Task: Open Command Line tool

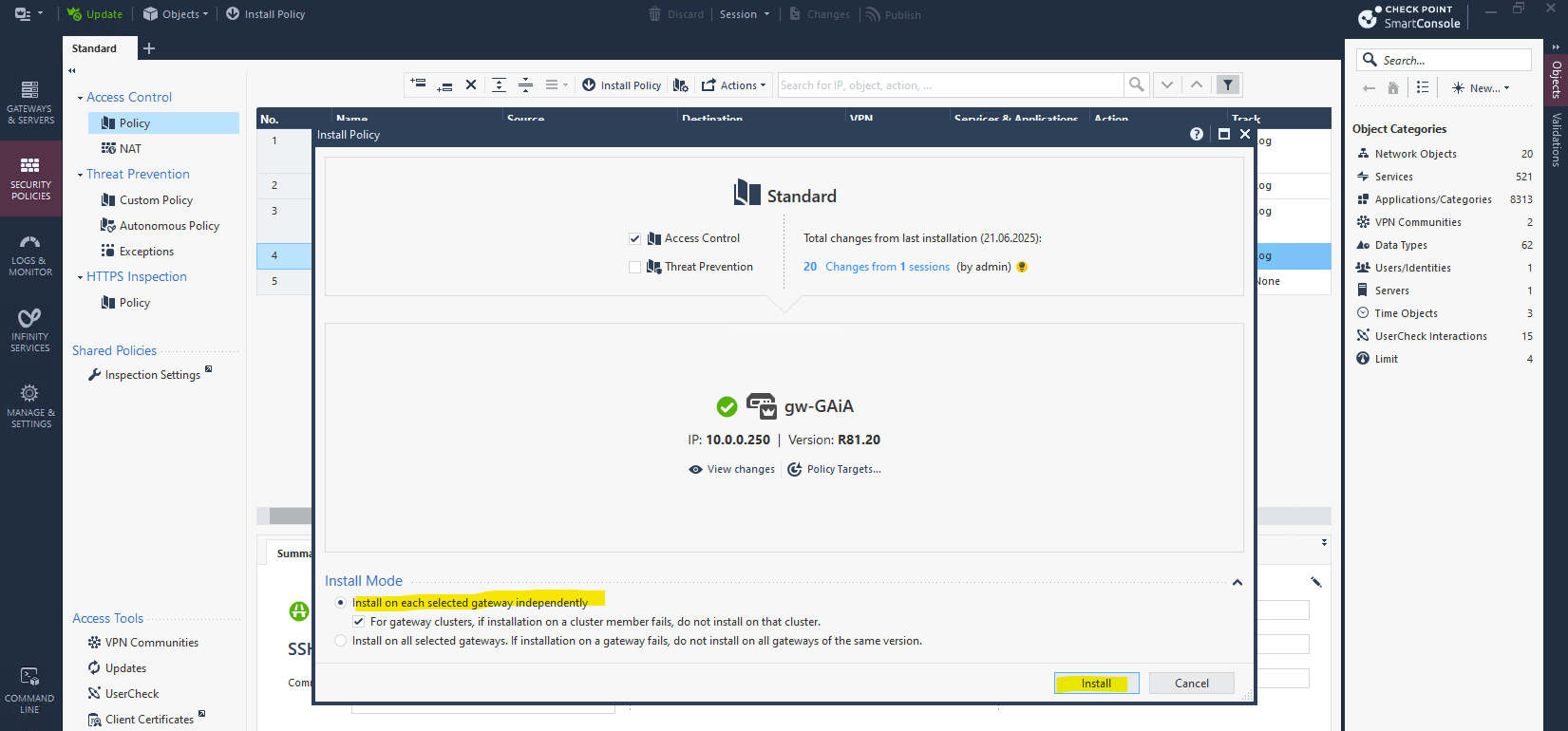Action: [x=30, y=690]
